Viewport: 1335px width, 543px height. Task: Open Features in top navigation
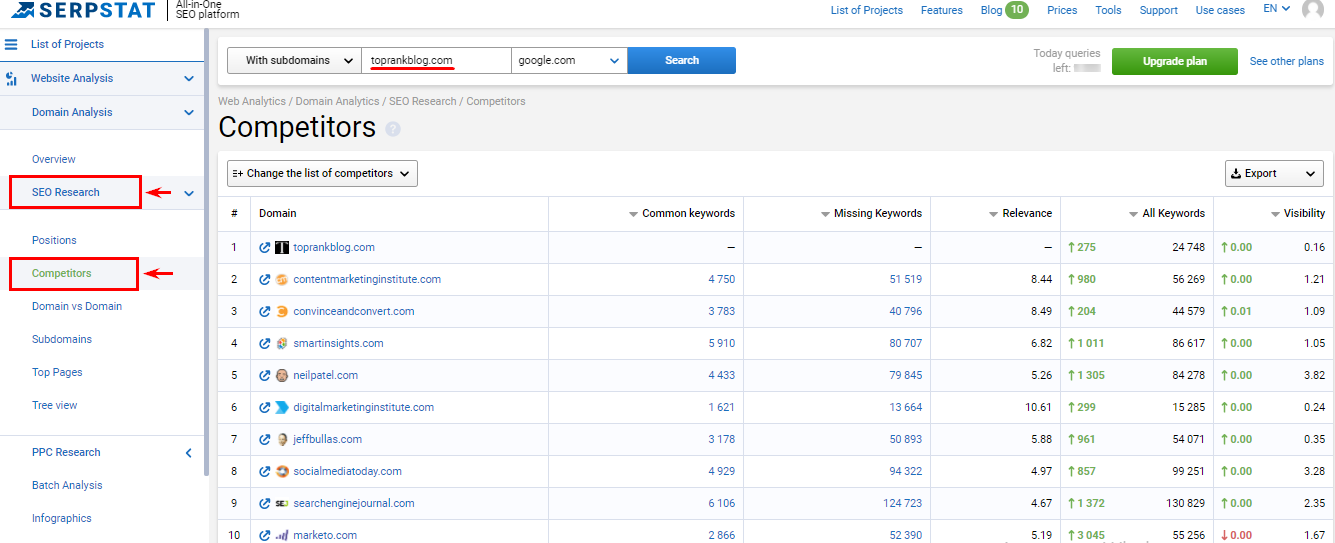coord(942,10)
